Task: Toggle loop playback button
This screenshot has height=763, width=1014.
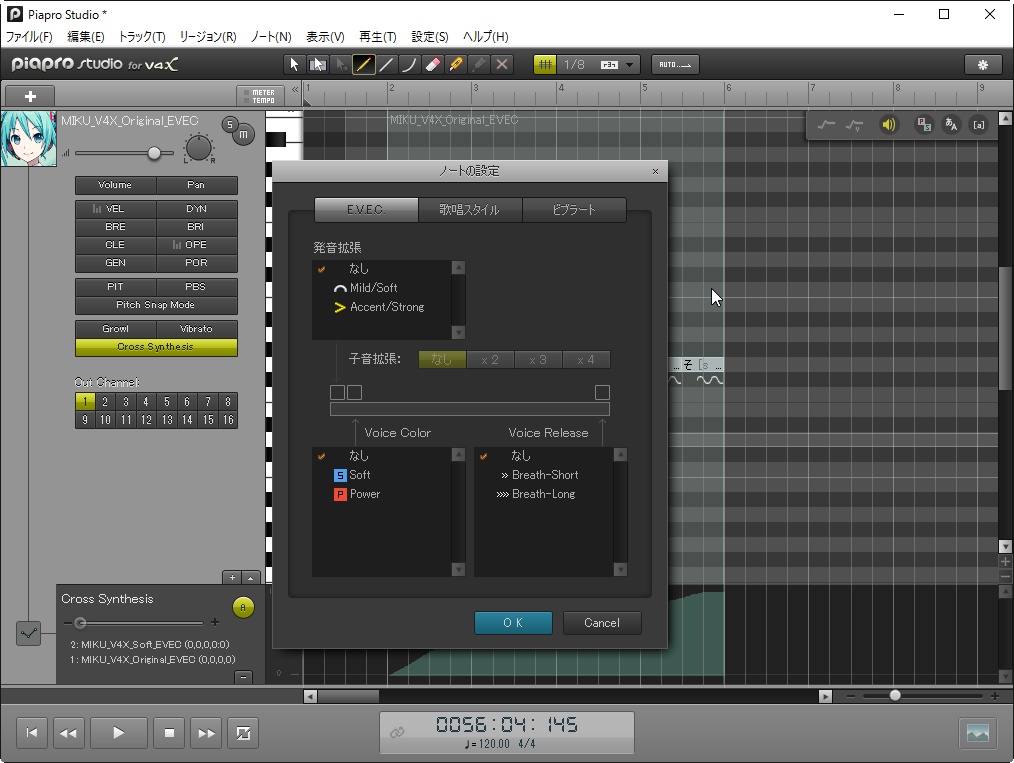Action: 243,733
